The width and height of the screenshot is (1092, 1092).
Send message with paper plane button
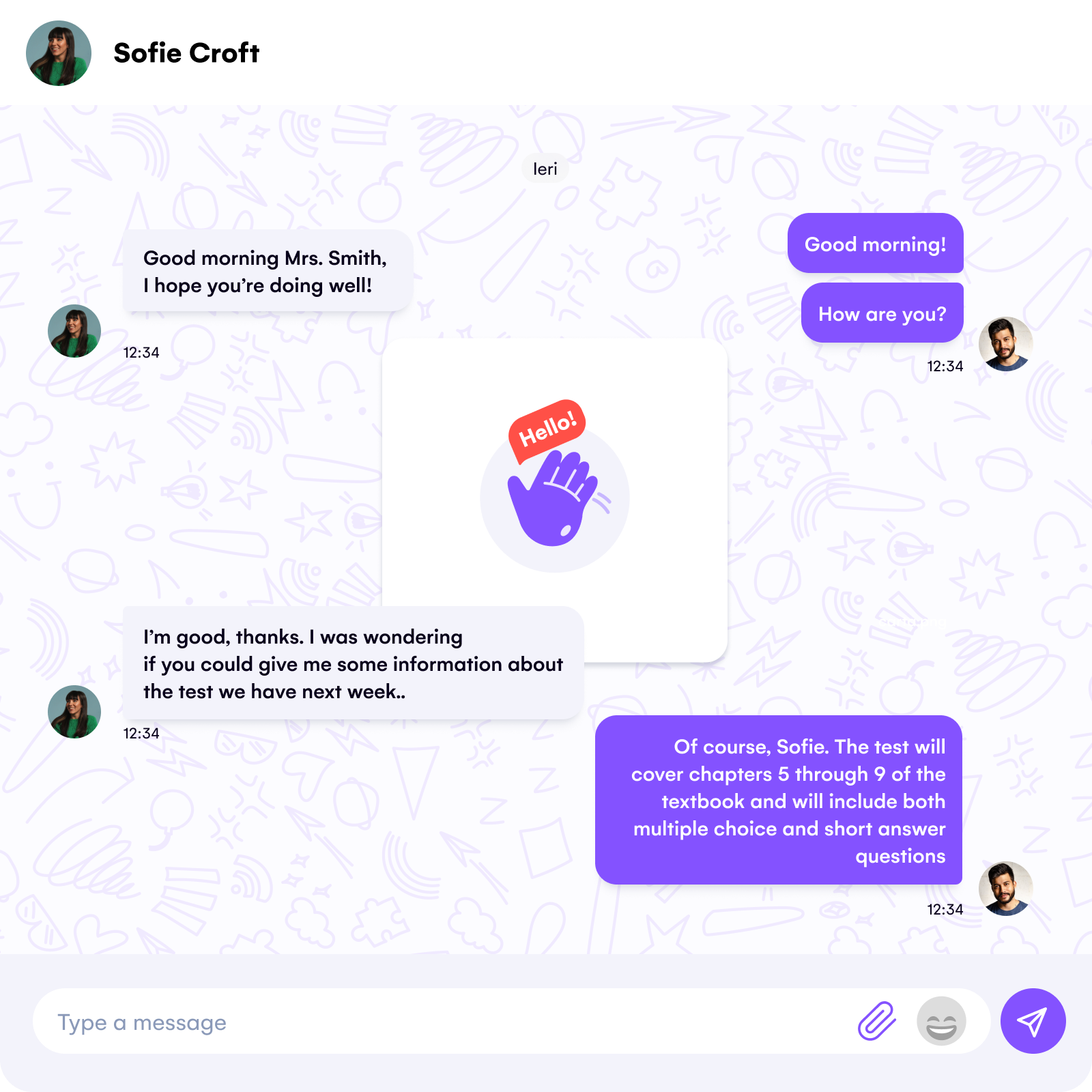(1033, 1021)
